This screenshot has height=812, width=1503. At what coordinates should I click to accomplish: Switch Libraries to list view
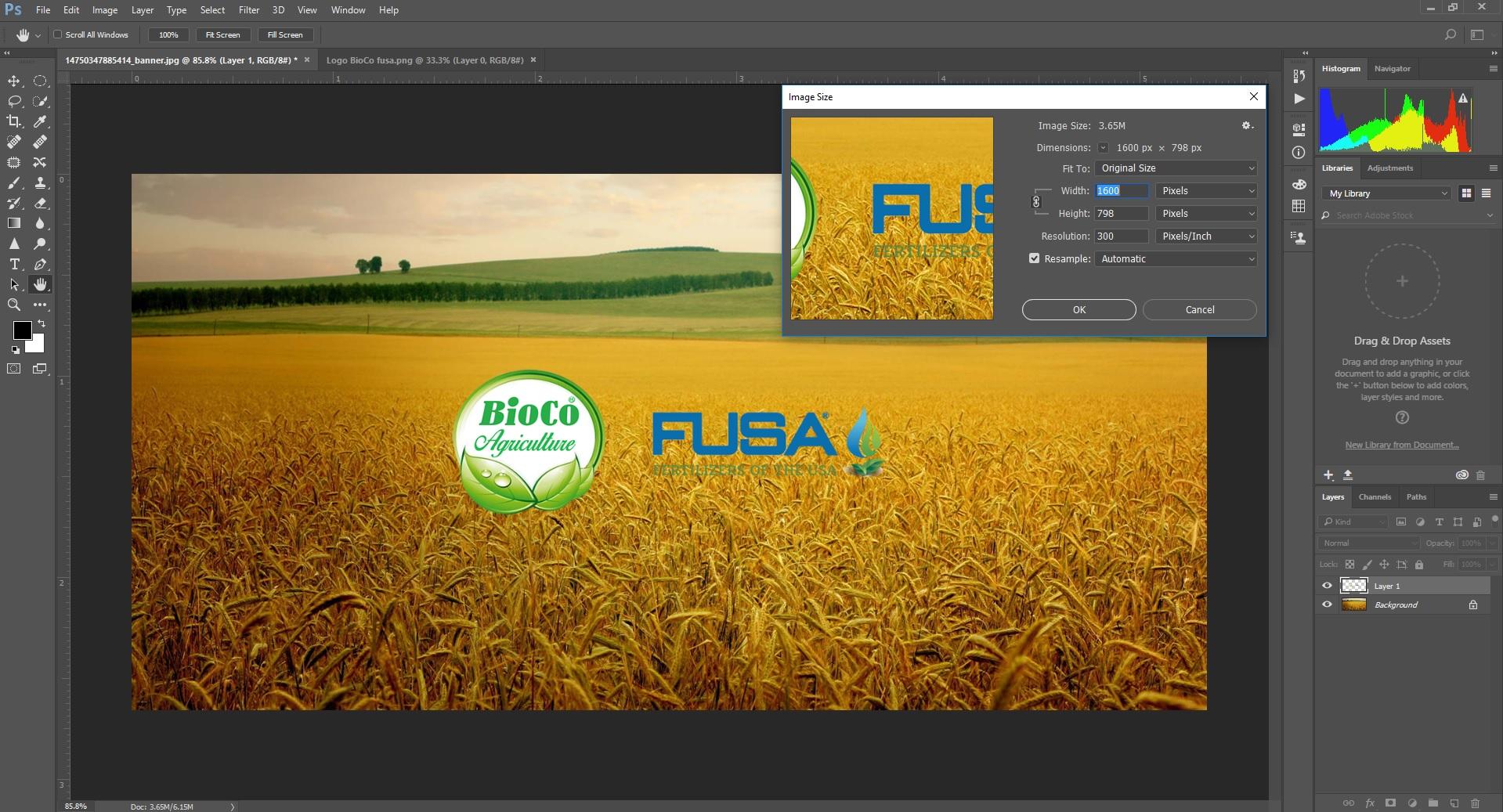(1486, 193)
